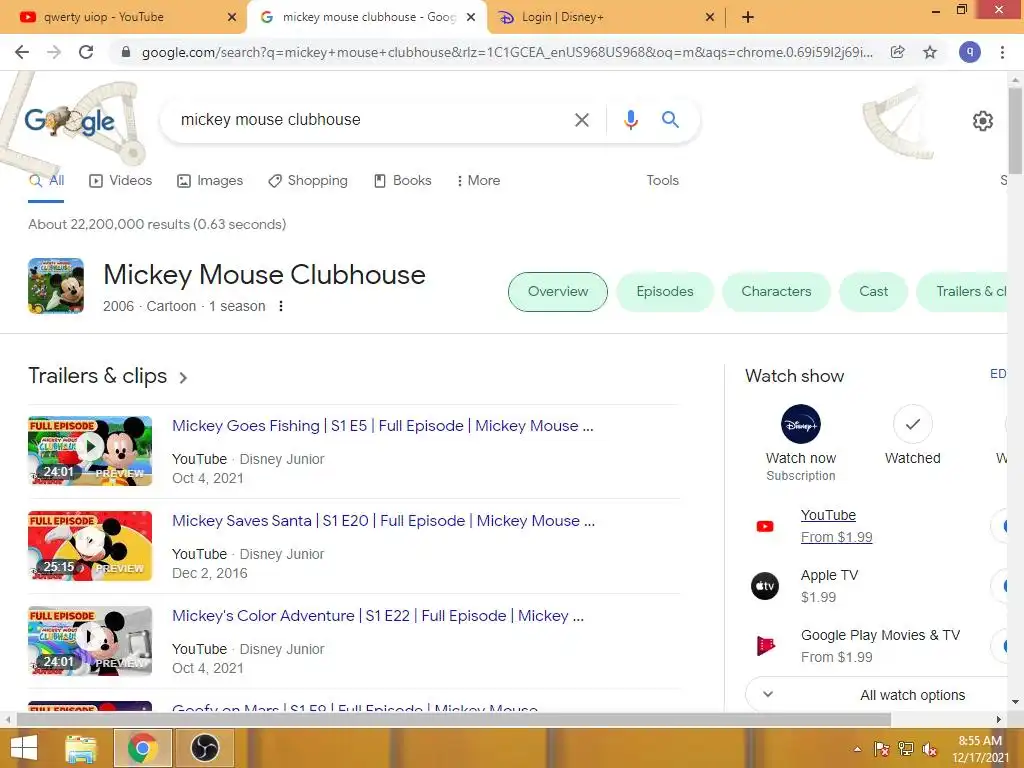
Task: Open the Chrome three-dot menu
Action: 1002,52
